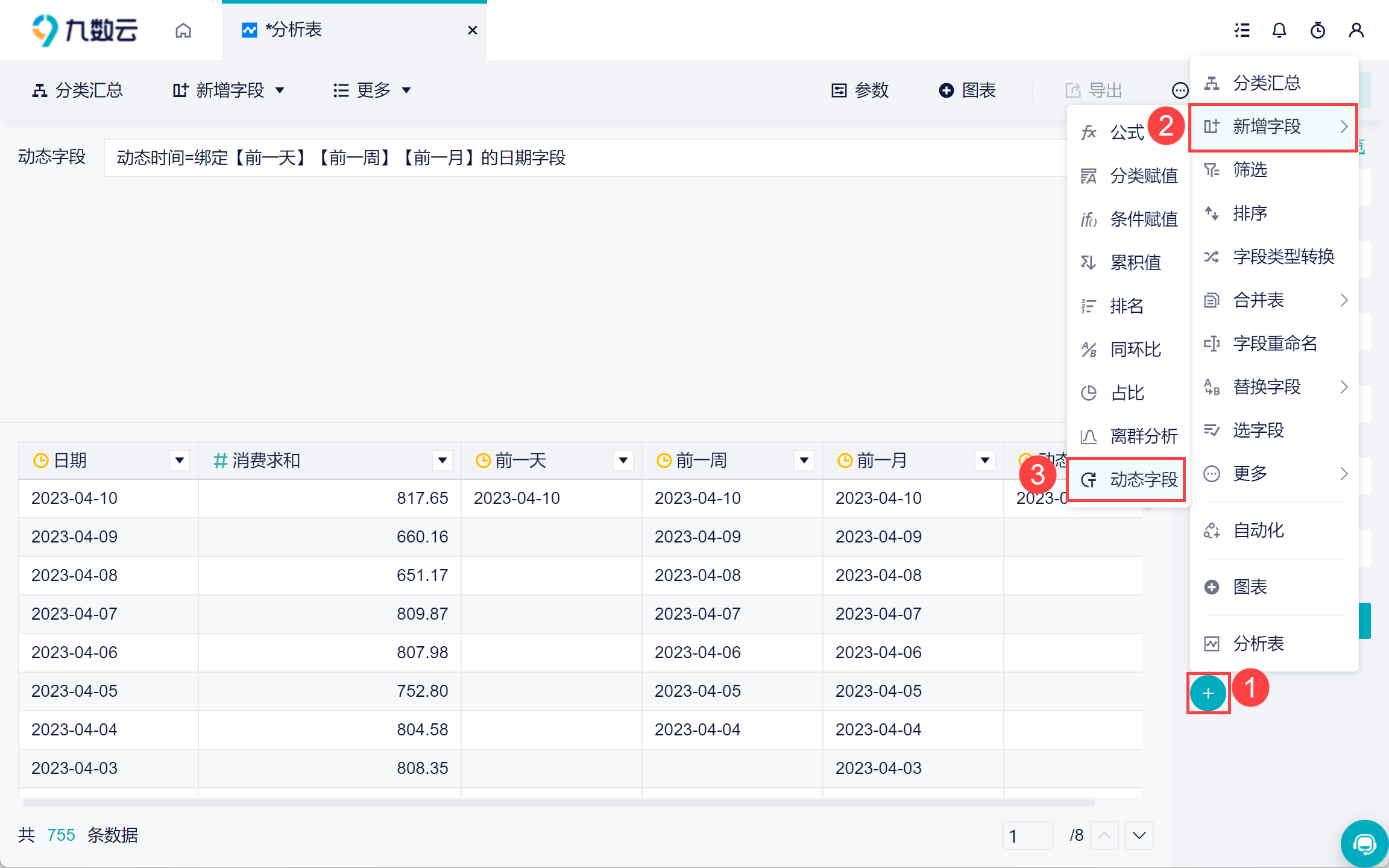Click the page number input field
The width and height of the screenshot is (1389, 868).
point(1027,835)
